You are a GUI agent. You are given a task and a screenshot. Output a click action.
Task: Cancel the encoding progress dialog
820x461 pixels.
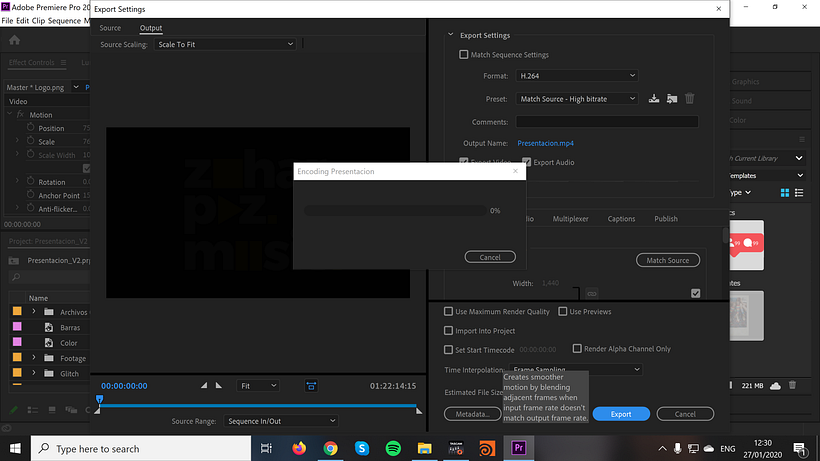pos(490,257)
